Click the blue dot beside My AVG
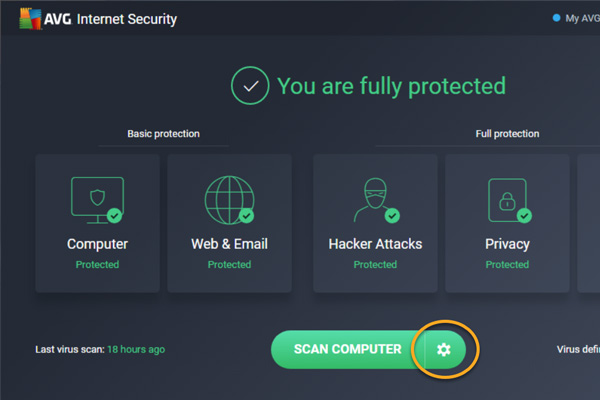 556,18
